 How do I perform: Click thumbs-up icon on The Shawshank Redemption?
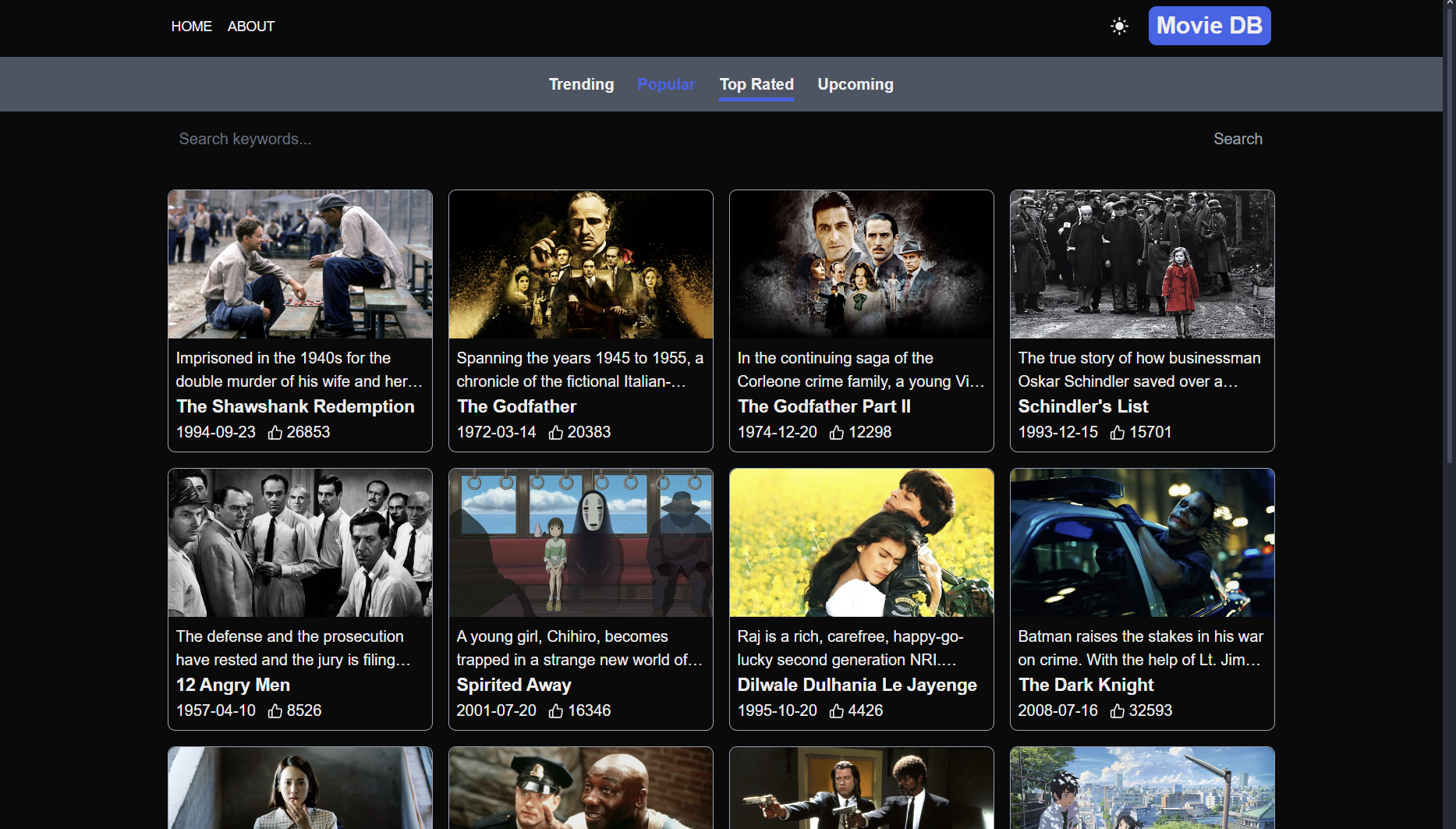pyautogui.click(x=275, y=433)
